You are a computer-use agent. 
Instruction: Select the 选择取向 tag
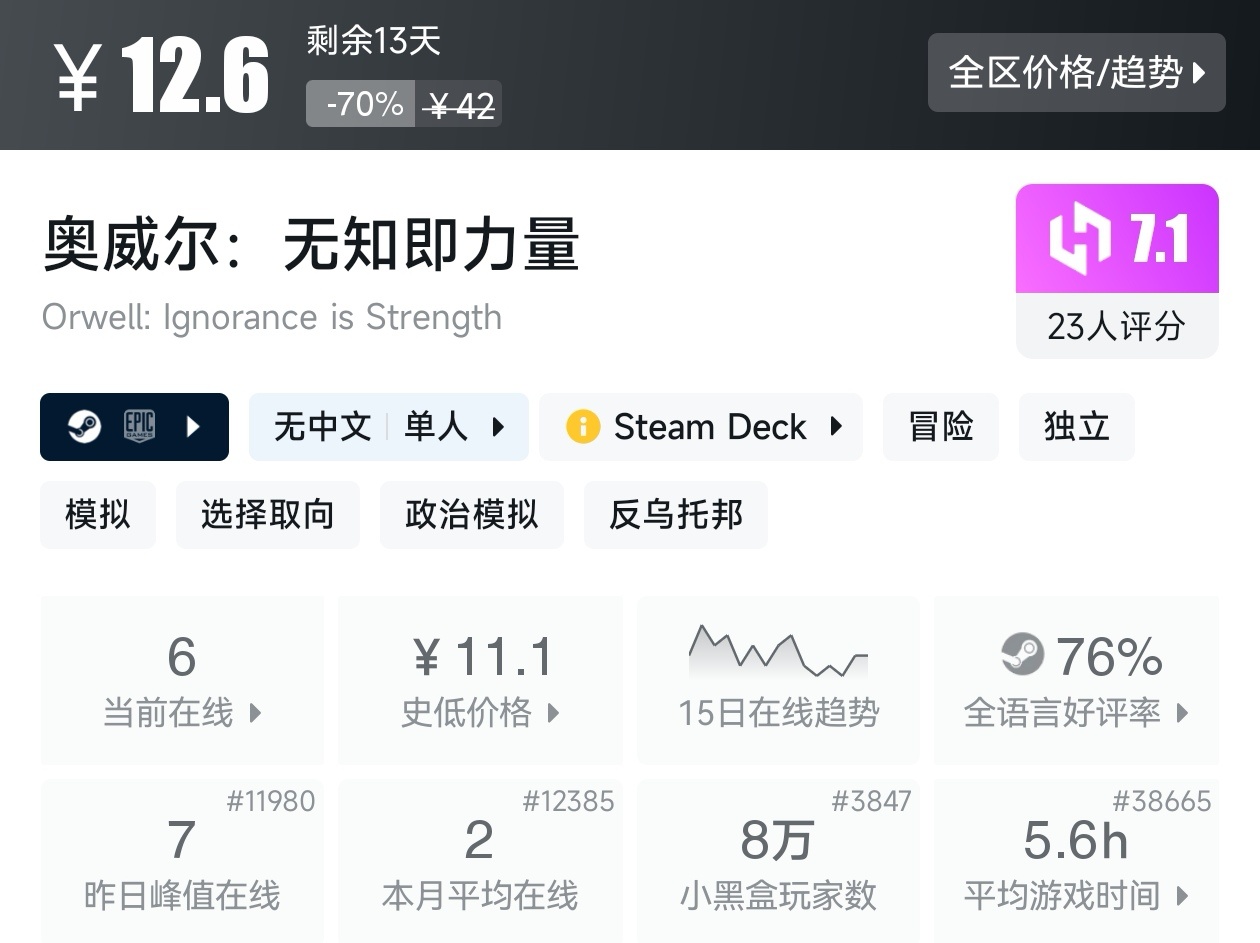click(267, 515)
